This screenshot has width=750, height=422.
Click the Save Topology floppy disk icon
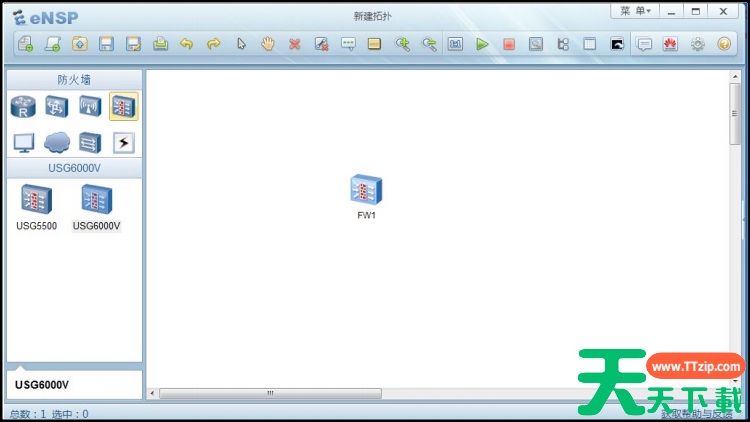click(x=106, y=44)
